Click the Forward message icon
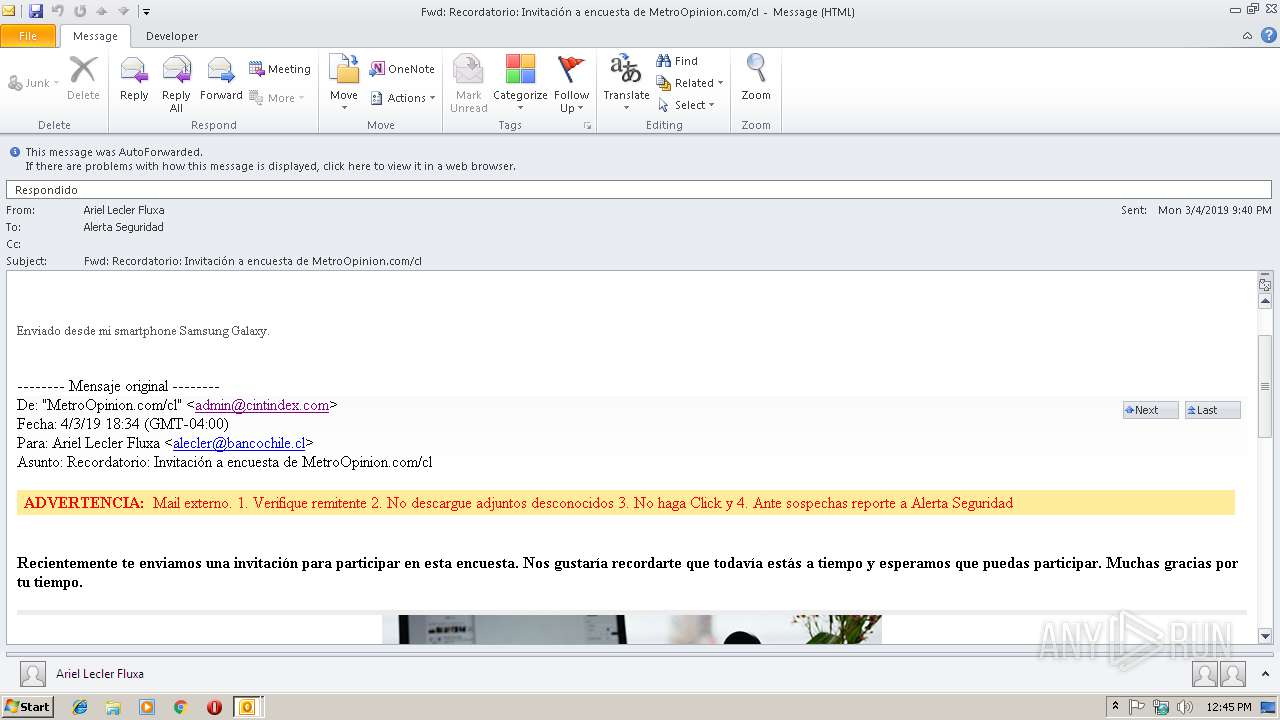The image size is (1280, 720). [221, 78]
